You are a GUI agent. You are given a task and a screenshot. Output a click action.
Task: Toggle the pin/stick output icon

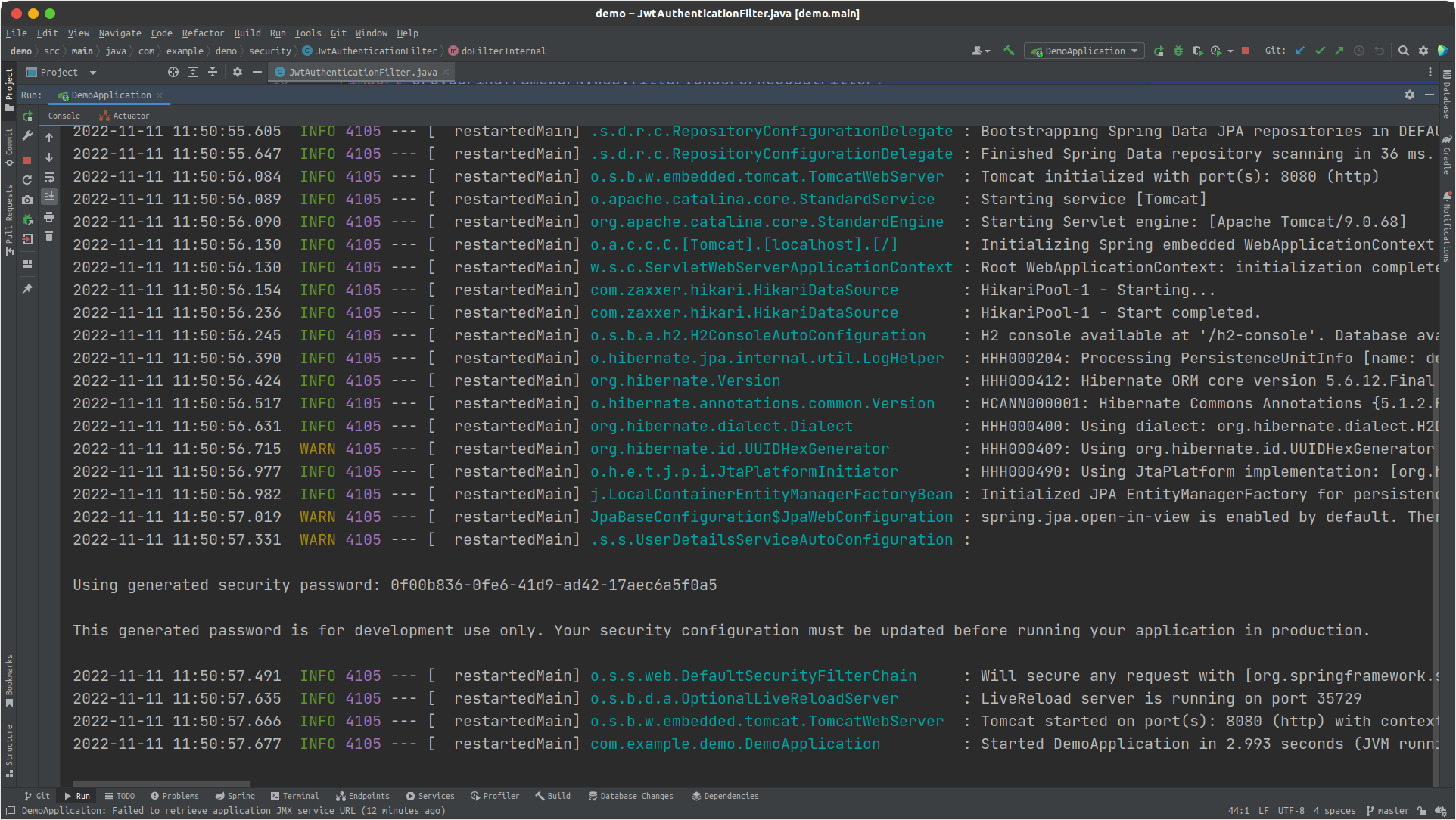pyautogui.click(x=28, y=289)
